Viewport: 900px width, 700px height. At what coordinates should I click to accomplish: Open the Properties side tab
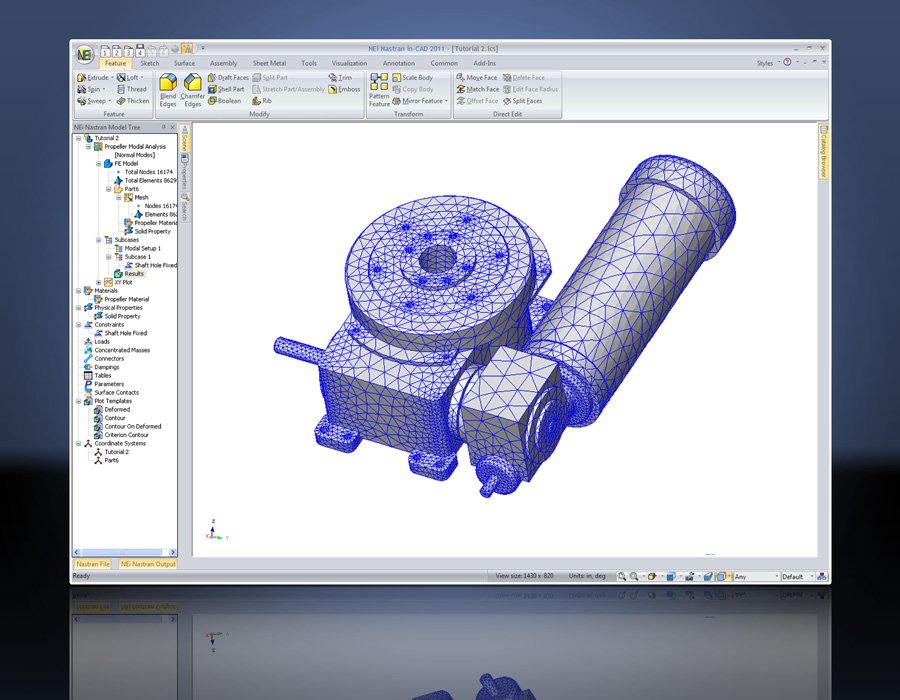[x=185, y=172]
